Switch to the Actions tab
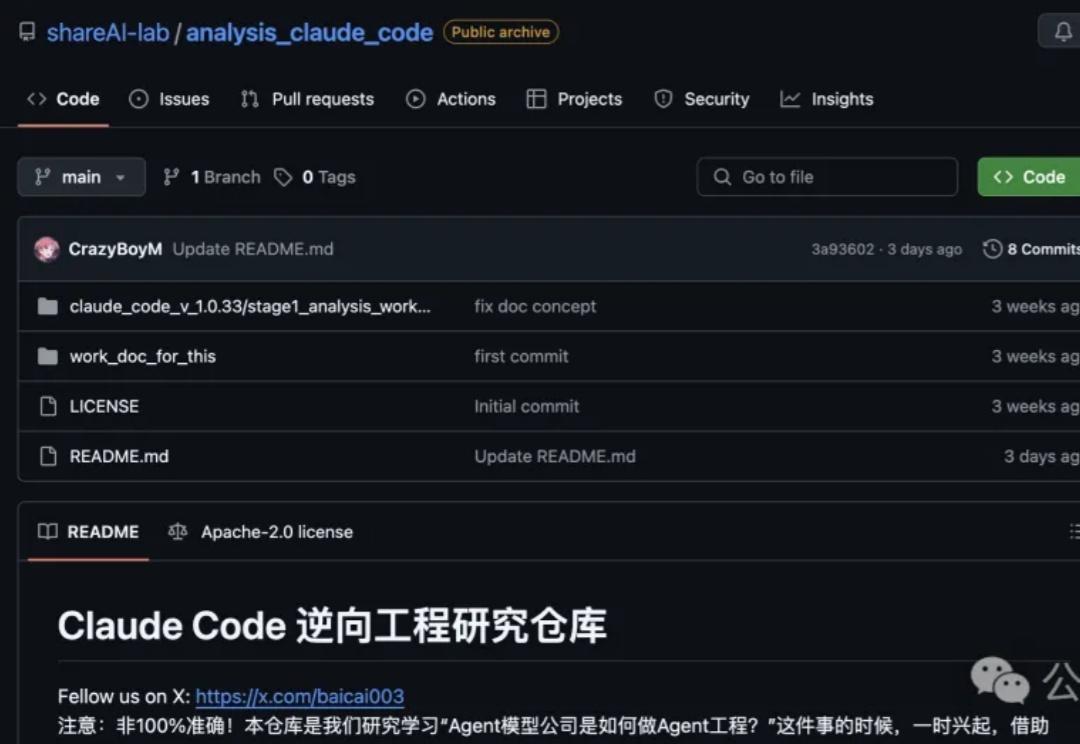This screenshot has height=744, width=1080. (451, 99)
